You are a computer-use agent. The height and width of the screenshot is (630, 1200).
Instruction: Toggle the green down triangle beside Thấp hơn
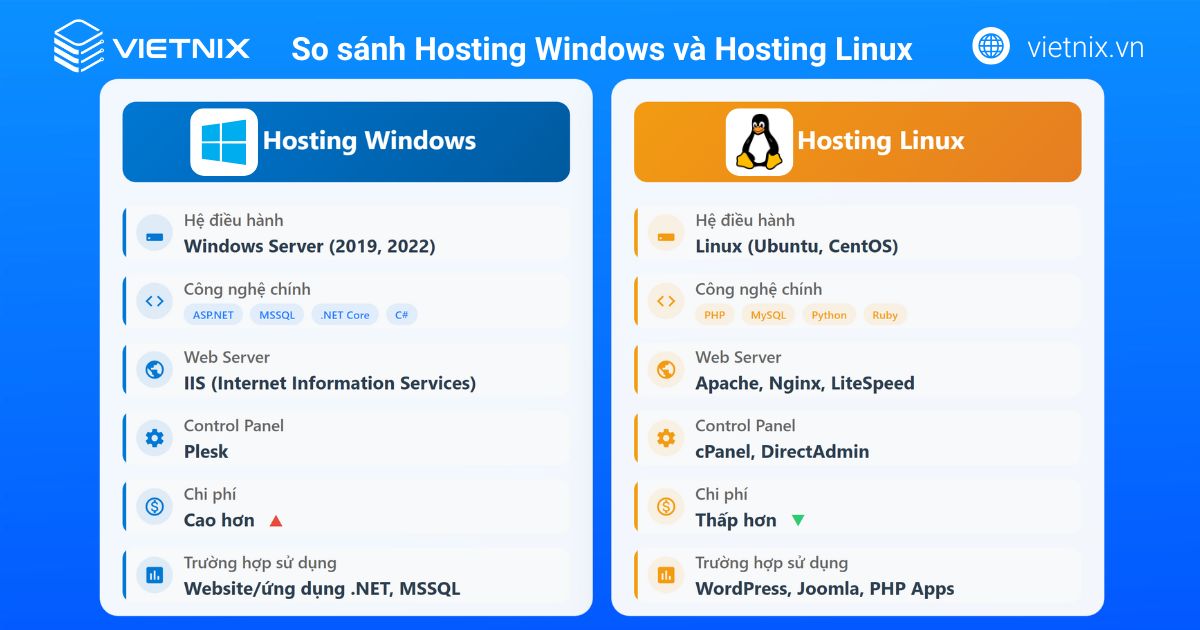coord(797,520)
